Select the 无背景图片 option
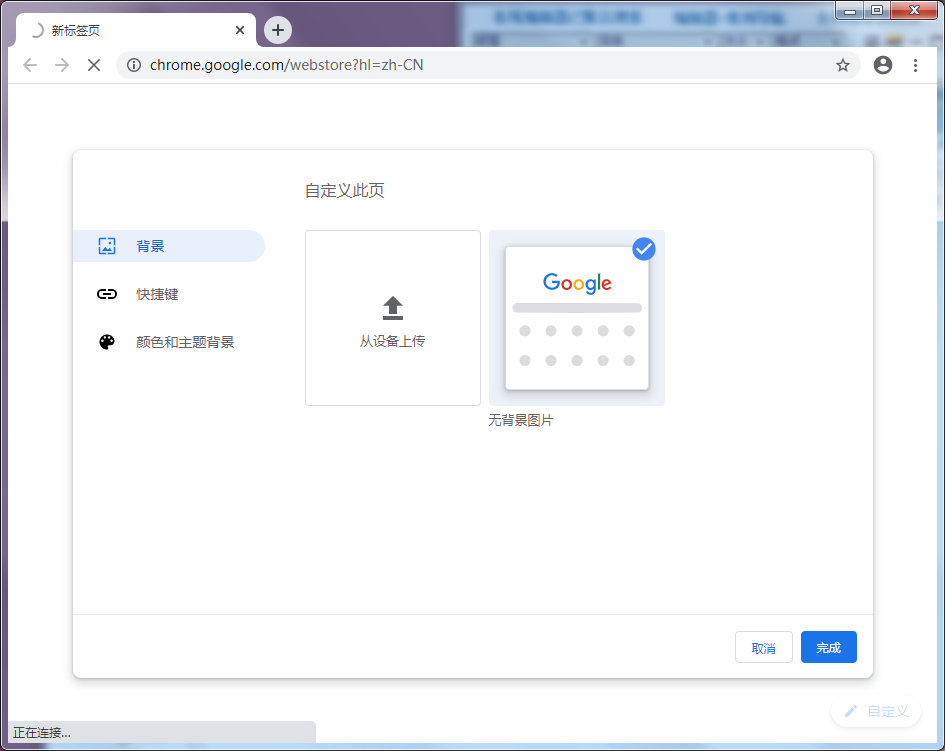 click(x=577, y=318)
